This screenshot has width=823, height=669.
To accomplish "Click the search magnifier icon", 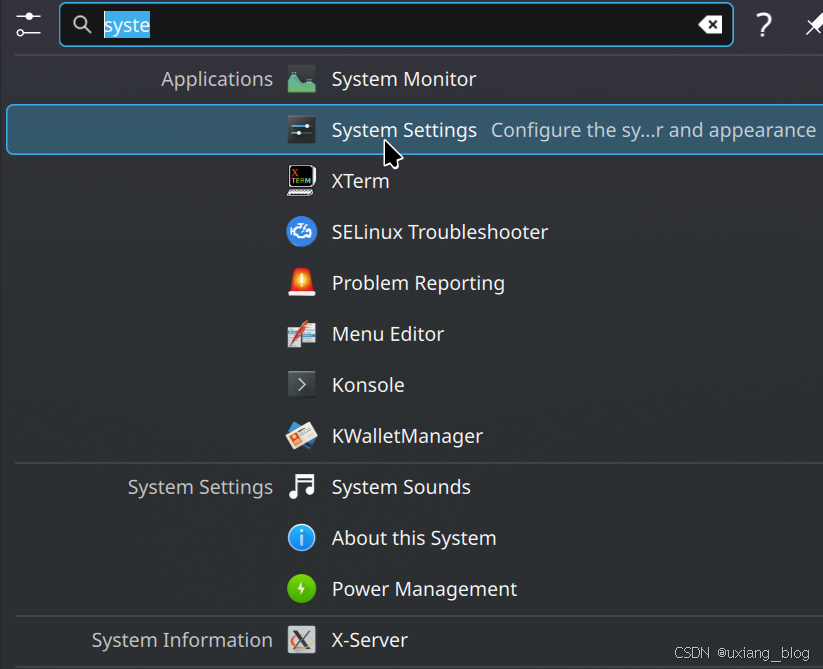I will [x=82, y=24].
